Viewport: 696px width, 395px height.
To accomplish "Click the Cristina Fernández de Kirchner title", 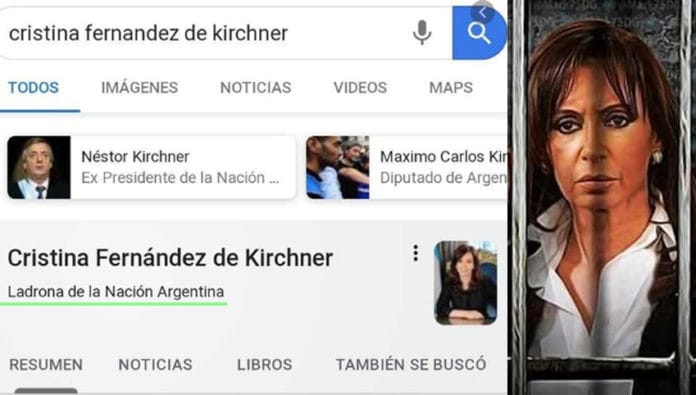I will [x=170, y=258].
